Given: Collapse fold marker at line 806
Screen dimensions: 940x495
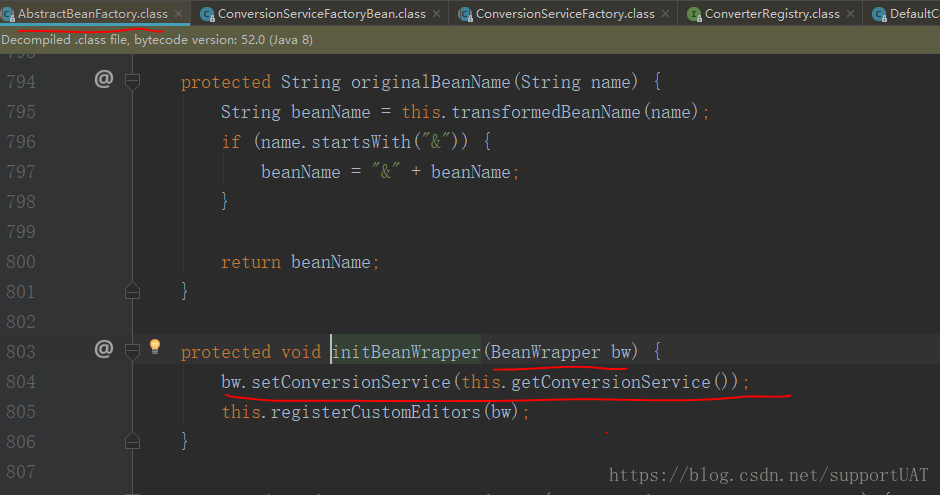Looking at the screenshot, I should (132, 441).
